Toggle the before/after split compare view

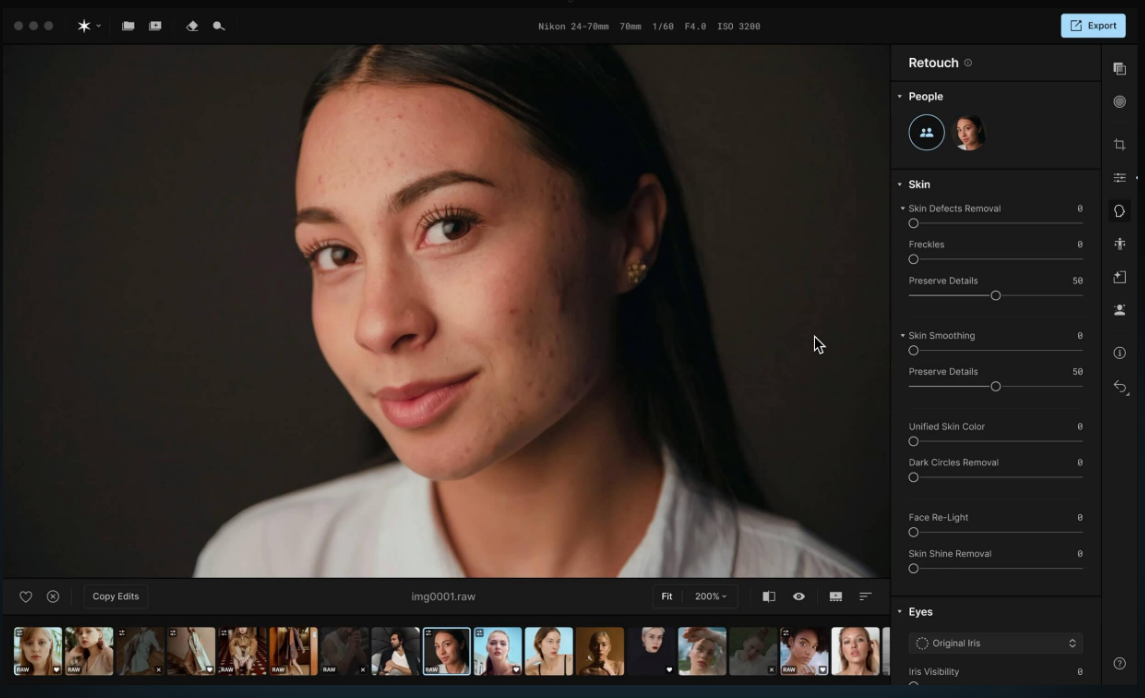pyautogui.click(x=768, y=597)
